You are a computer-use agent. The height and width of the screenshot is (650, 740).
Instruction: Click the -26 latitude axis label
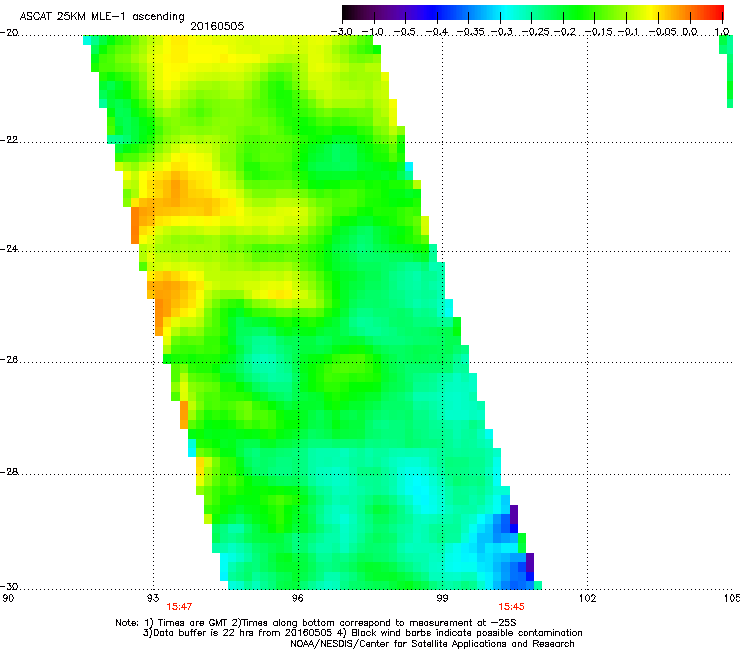pos(9,360)
